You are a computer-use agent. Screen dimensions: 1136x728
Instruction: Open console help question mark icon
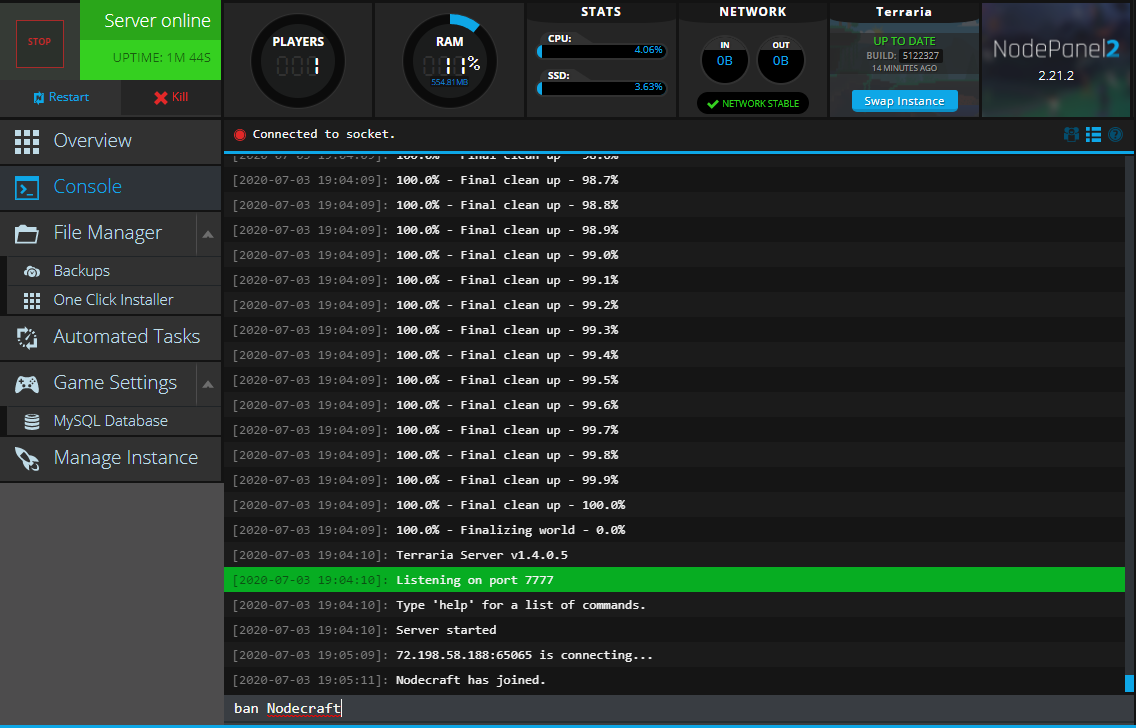click(x=1115, y=134)
